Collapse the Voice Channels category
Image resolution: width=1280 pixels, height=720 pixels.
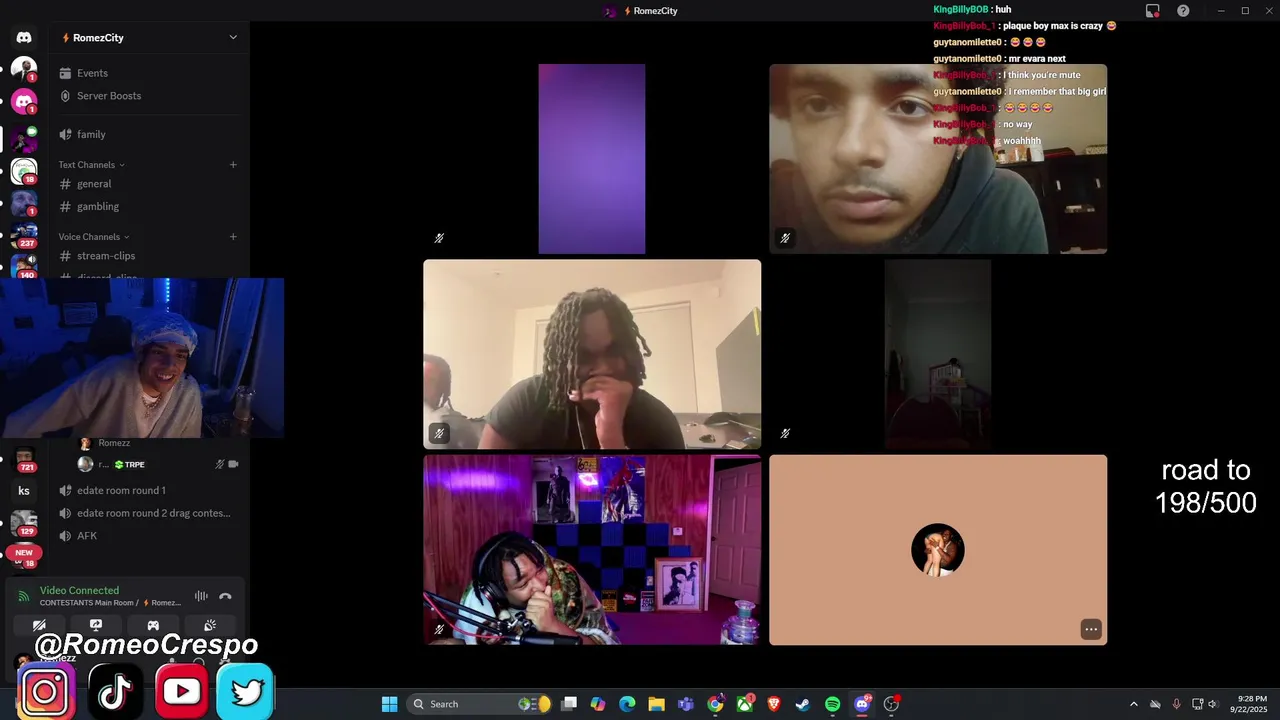coord(94,237)
